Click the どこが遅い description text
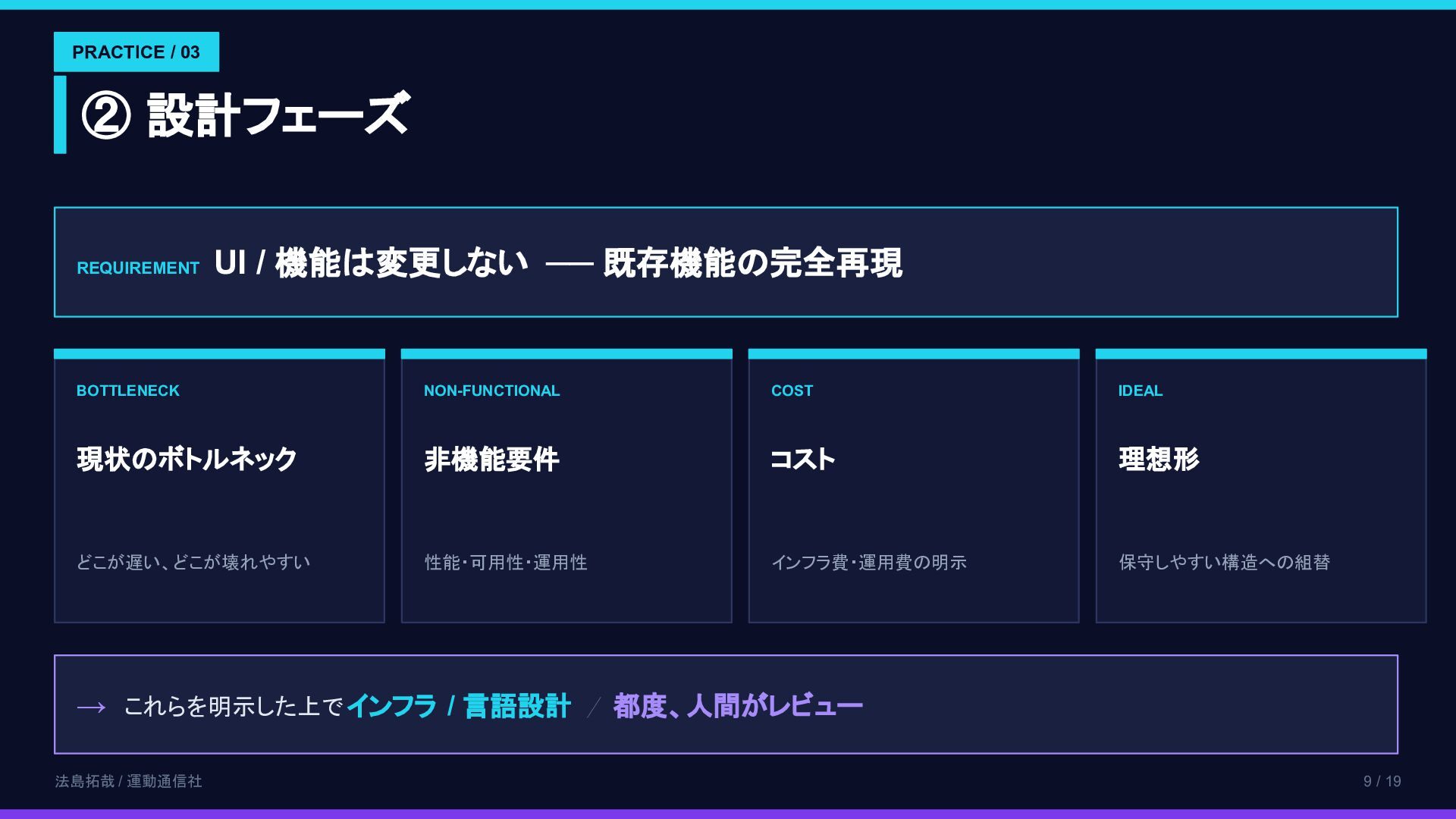 point(193,562)
